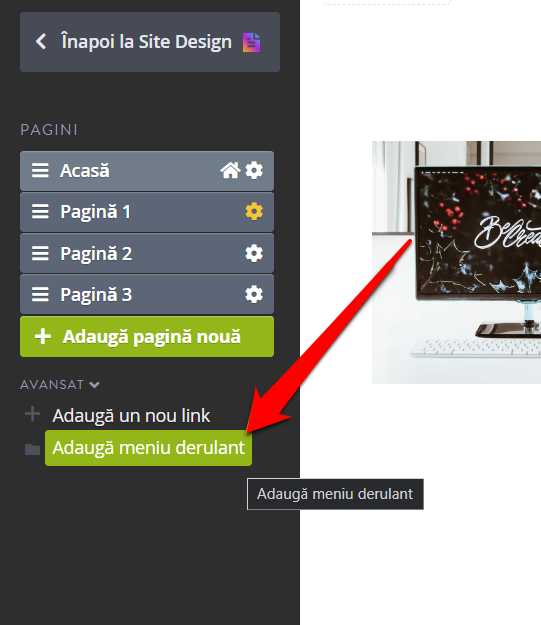541x625 pixels.
Task: Click the hamburger handle of Pagină 2
Action: pos(40,253)
